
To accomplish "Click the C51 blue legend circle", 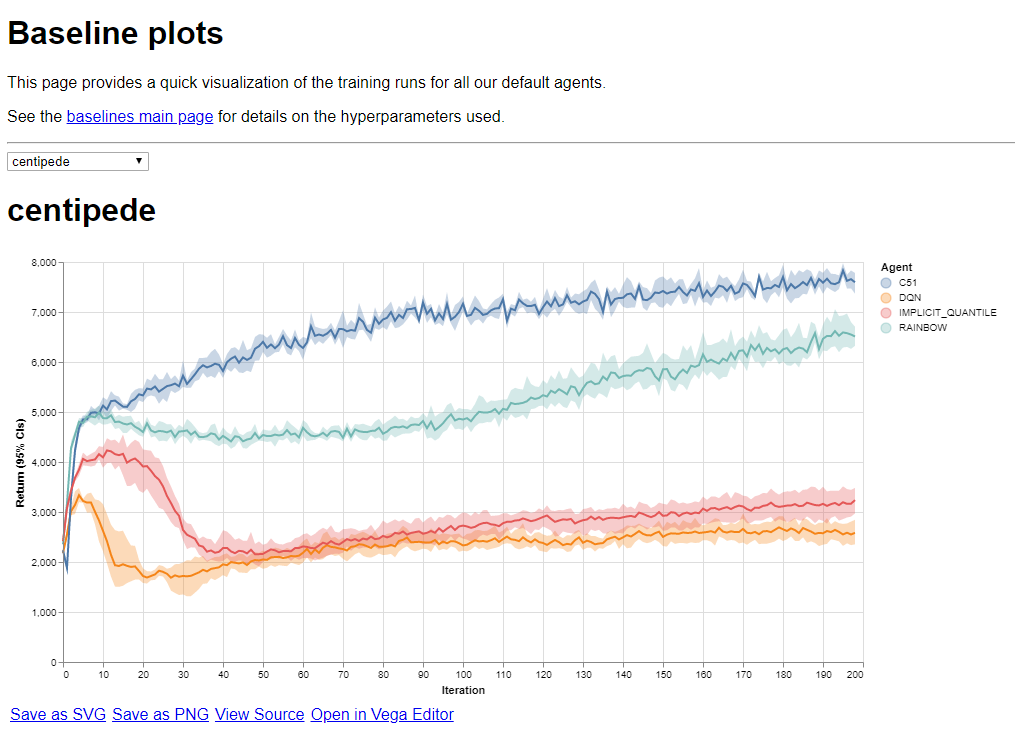I will click(x=886, y=283).
